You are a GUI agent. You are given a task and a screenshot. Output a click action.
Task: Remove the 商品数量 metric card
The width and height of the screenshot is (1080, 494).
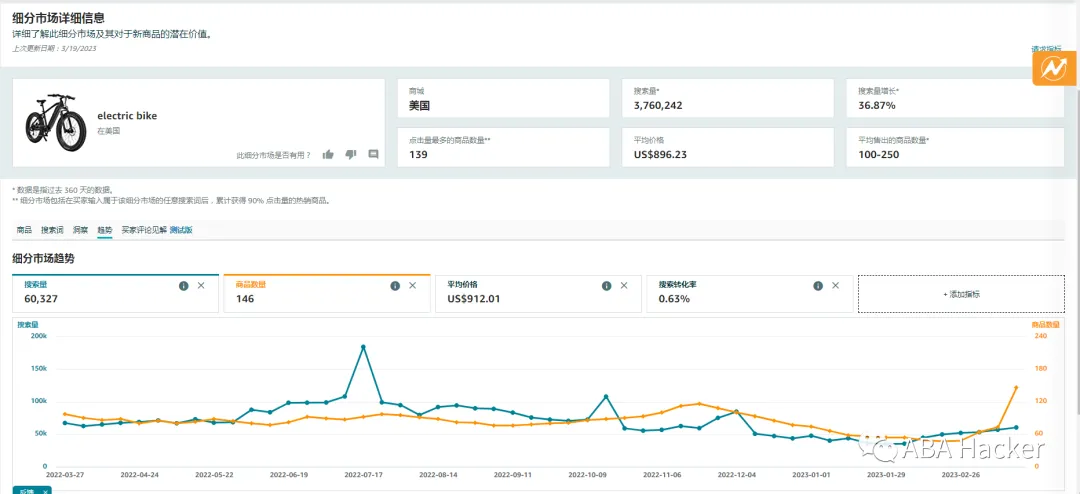coord(413,285)
